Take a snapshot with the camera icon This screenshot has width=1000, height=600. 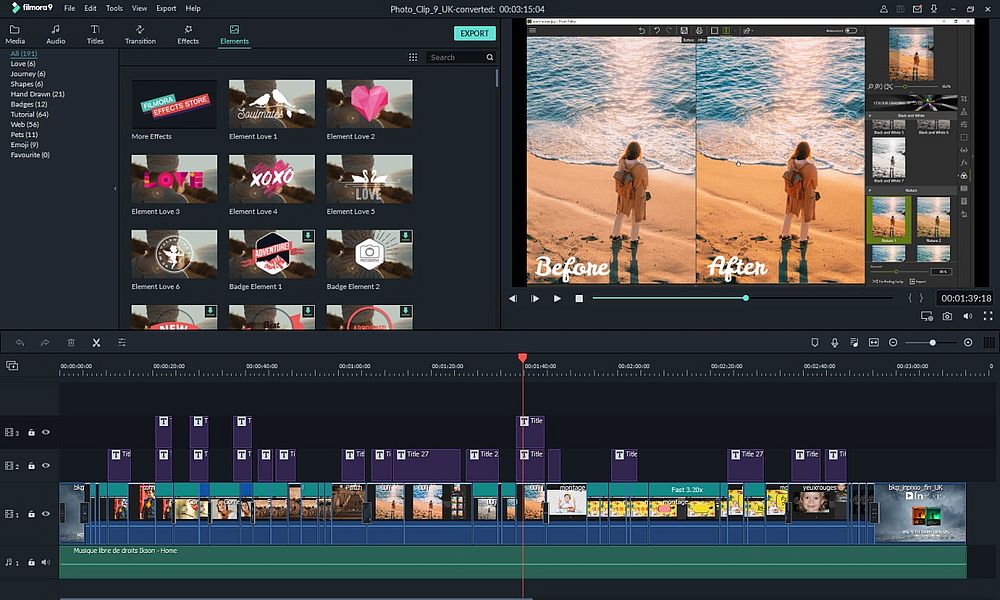coord(946,316)
